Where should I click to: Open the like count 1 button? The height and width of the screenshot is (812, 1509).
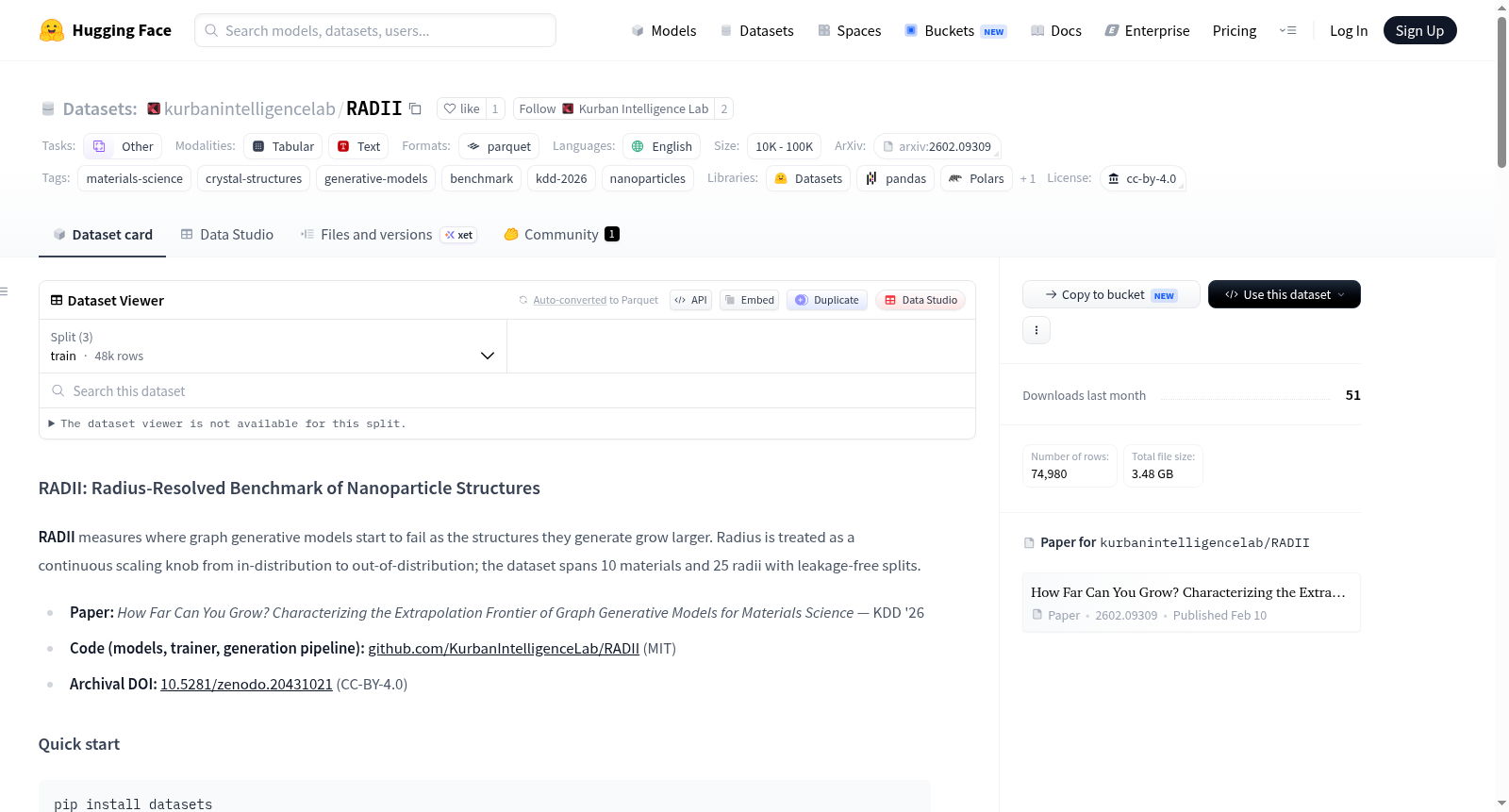(495, 108)
